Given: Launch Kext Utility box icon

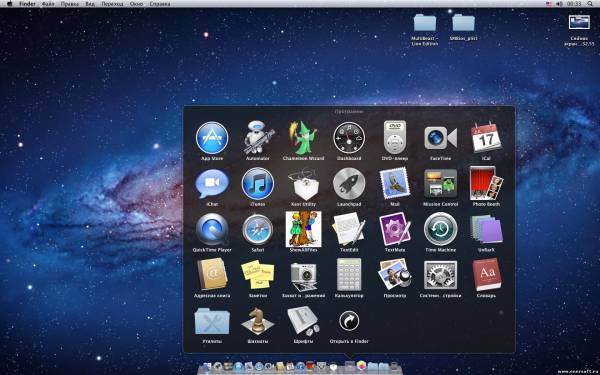Looking at the screenshot, I should tap(303, 184).
